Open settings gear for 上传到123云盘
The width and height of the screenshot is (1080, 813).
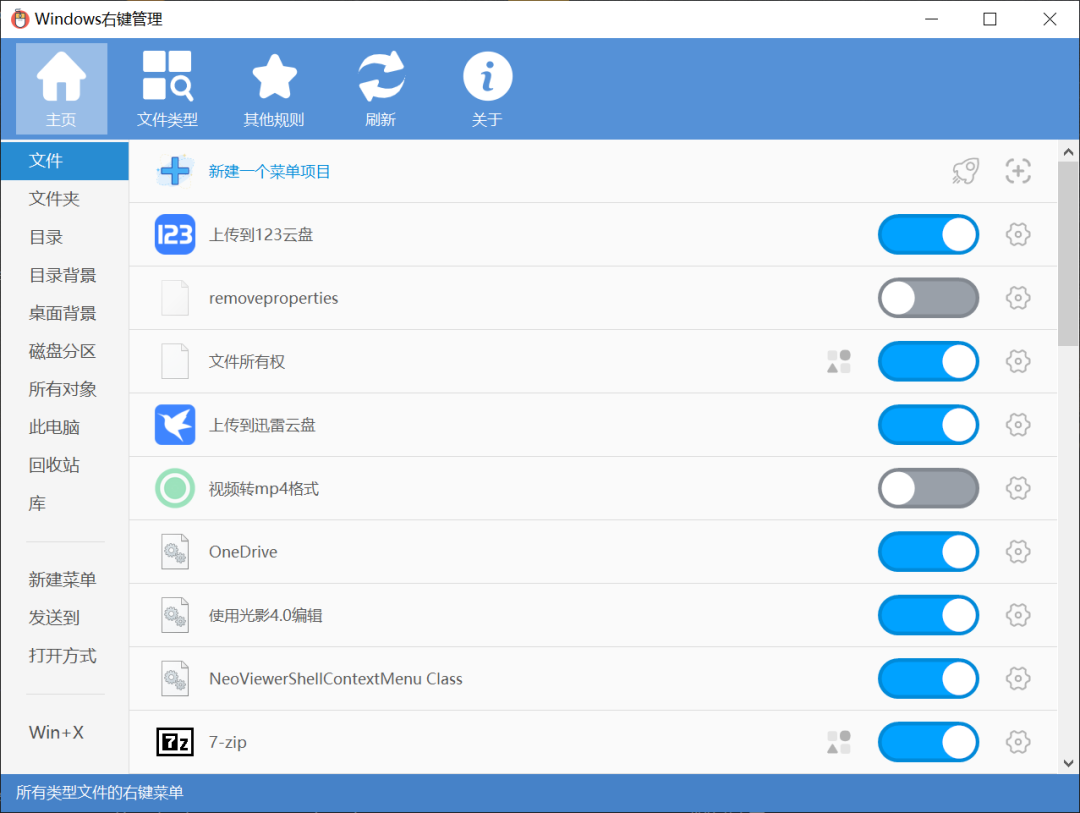[1018, 234]
